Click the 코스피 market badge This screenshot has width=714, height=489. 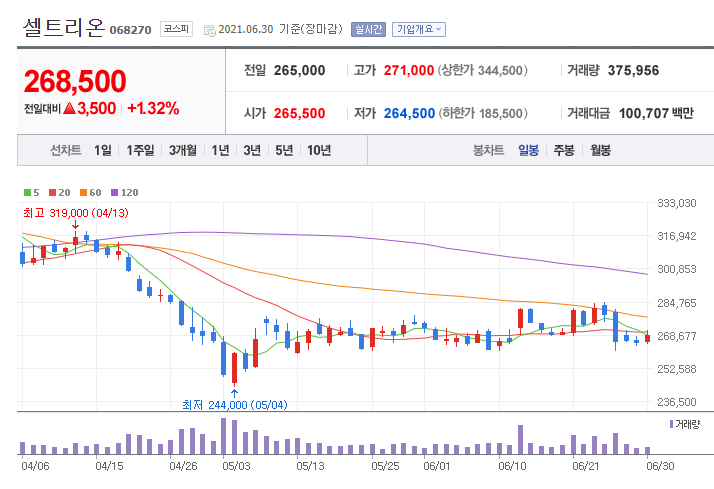click(176, 29)
